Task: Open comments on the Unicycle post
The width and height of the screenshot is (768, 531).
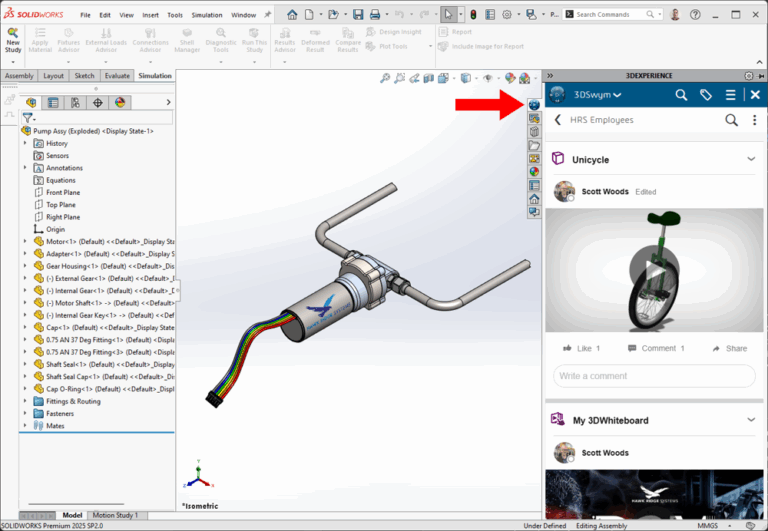Action: click(656, 348)
